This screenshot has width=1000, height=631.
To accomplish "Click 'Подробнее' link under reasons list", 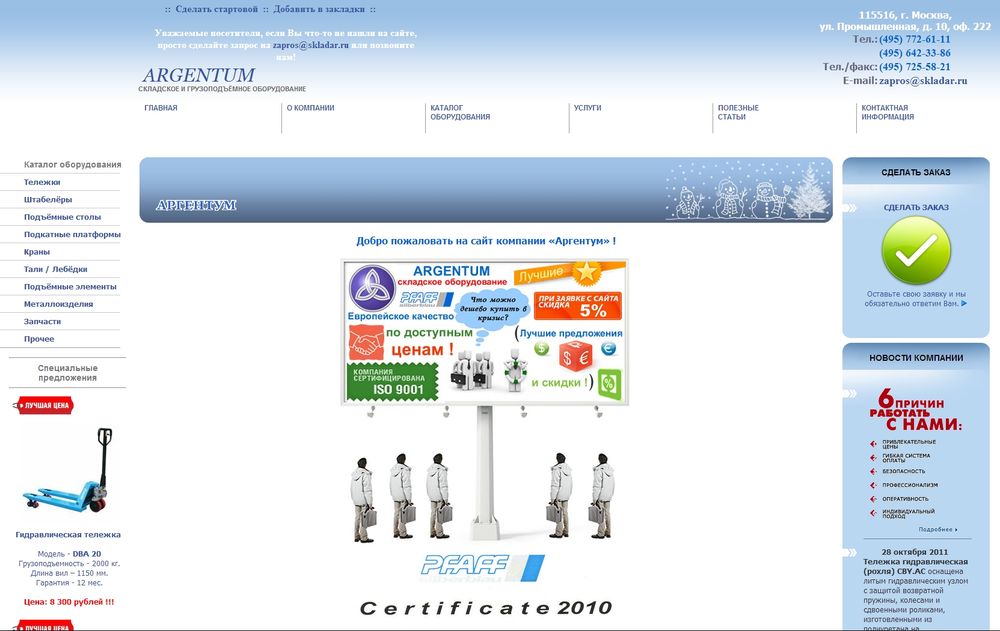I will [938, 530].
